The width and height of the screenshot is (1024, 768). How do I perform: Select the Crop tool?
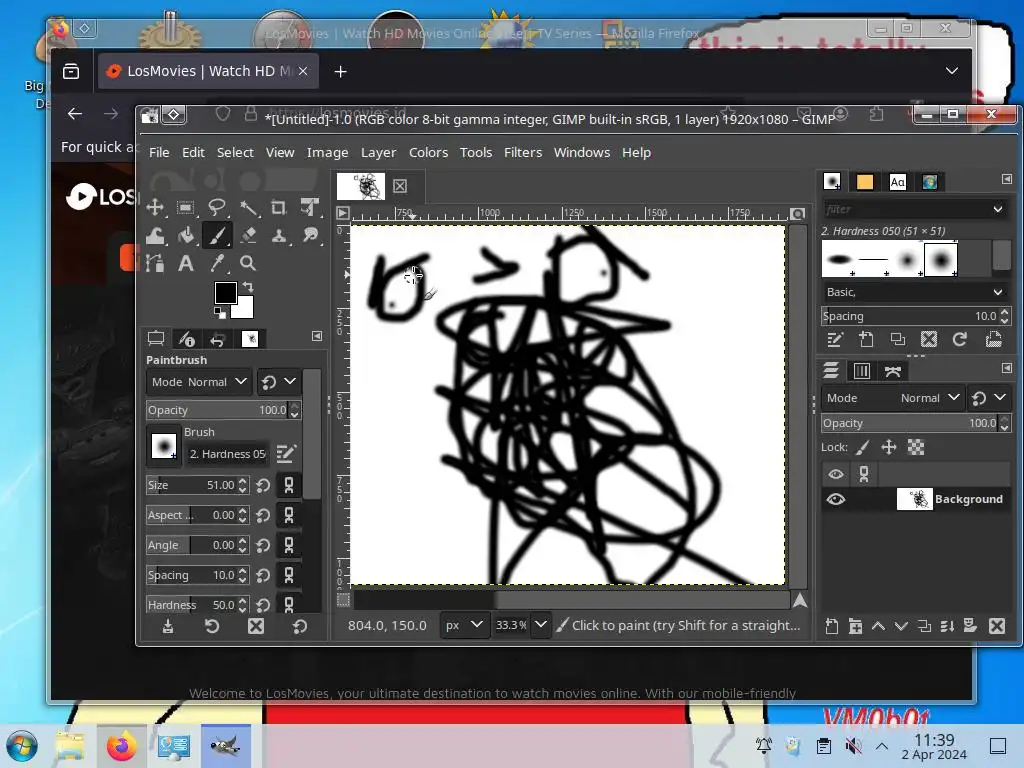click(x=279, y=208)
